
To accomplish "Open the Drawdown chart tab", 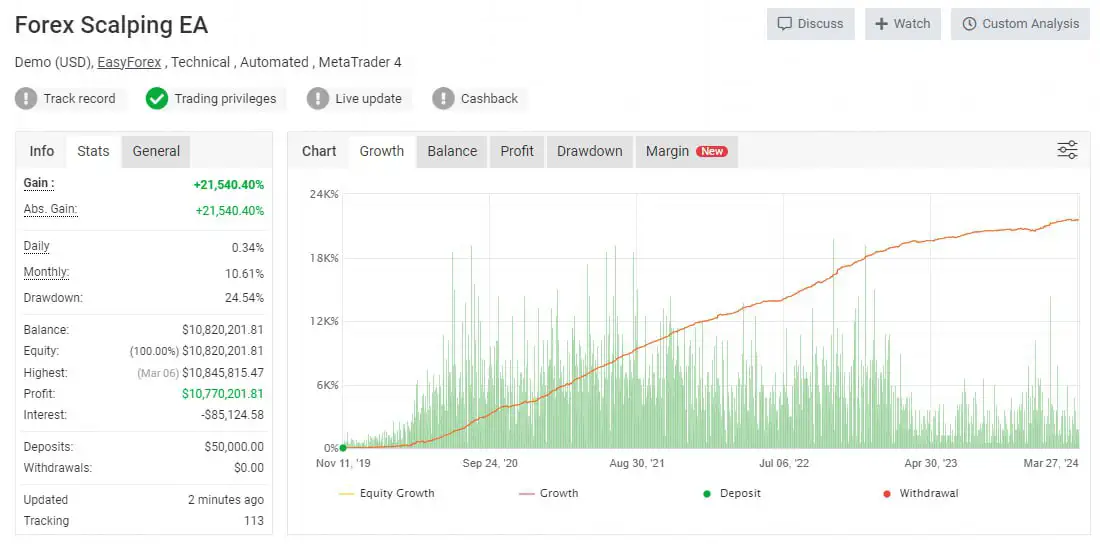I will [589, 151].
